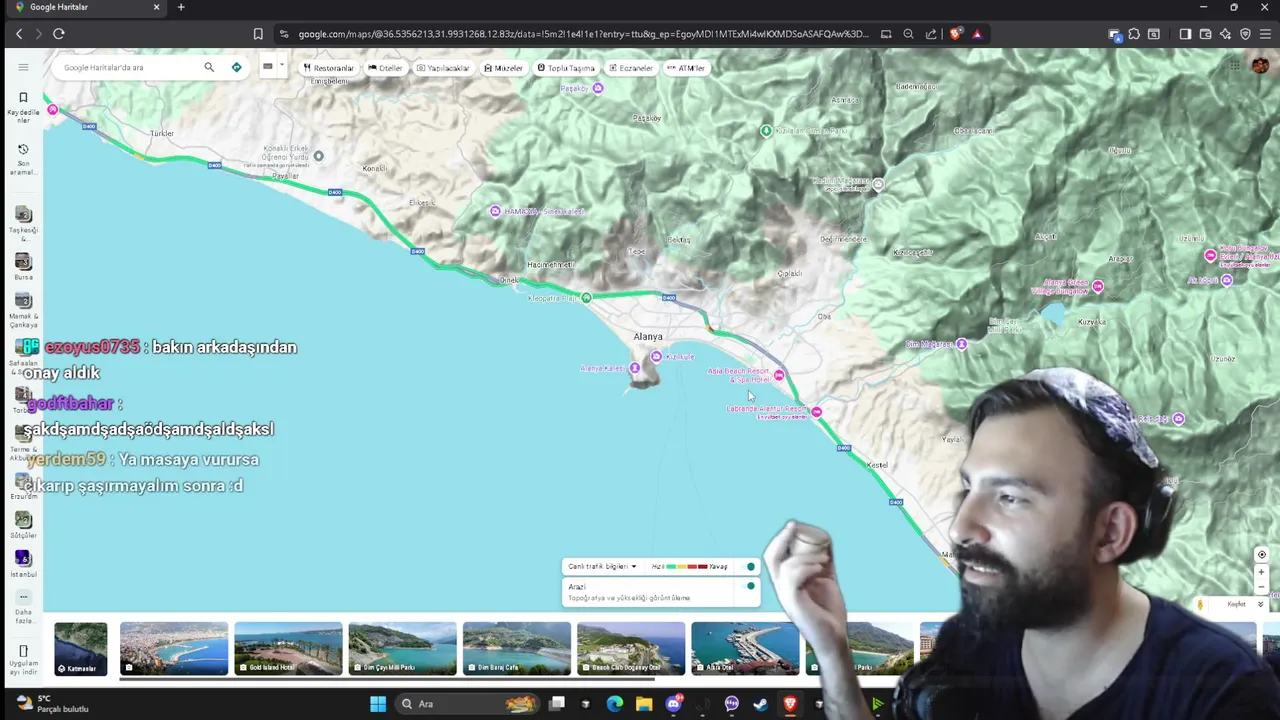Open Brave Wallet icon in toolbar
This screenshot has height=720, width=1280.
click(1205, 33)
